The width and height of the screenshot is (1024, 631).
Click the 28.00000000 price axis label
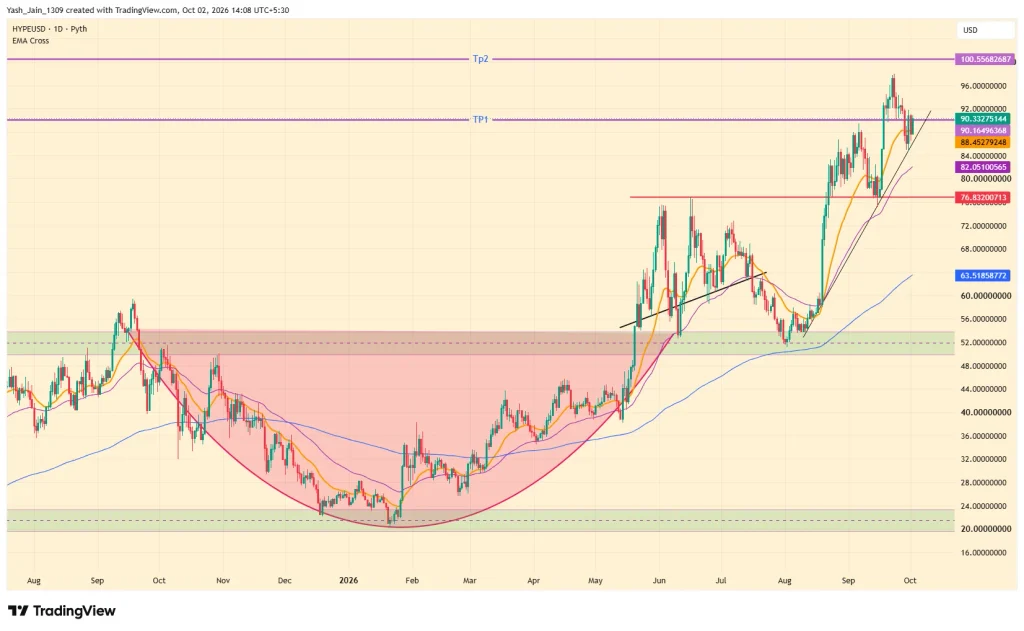pos(983,483)
